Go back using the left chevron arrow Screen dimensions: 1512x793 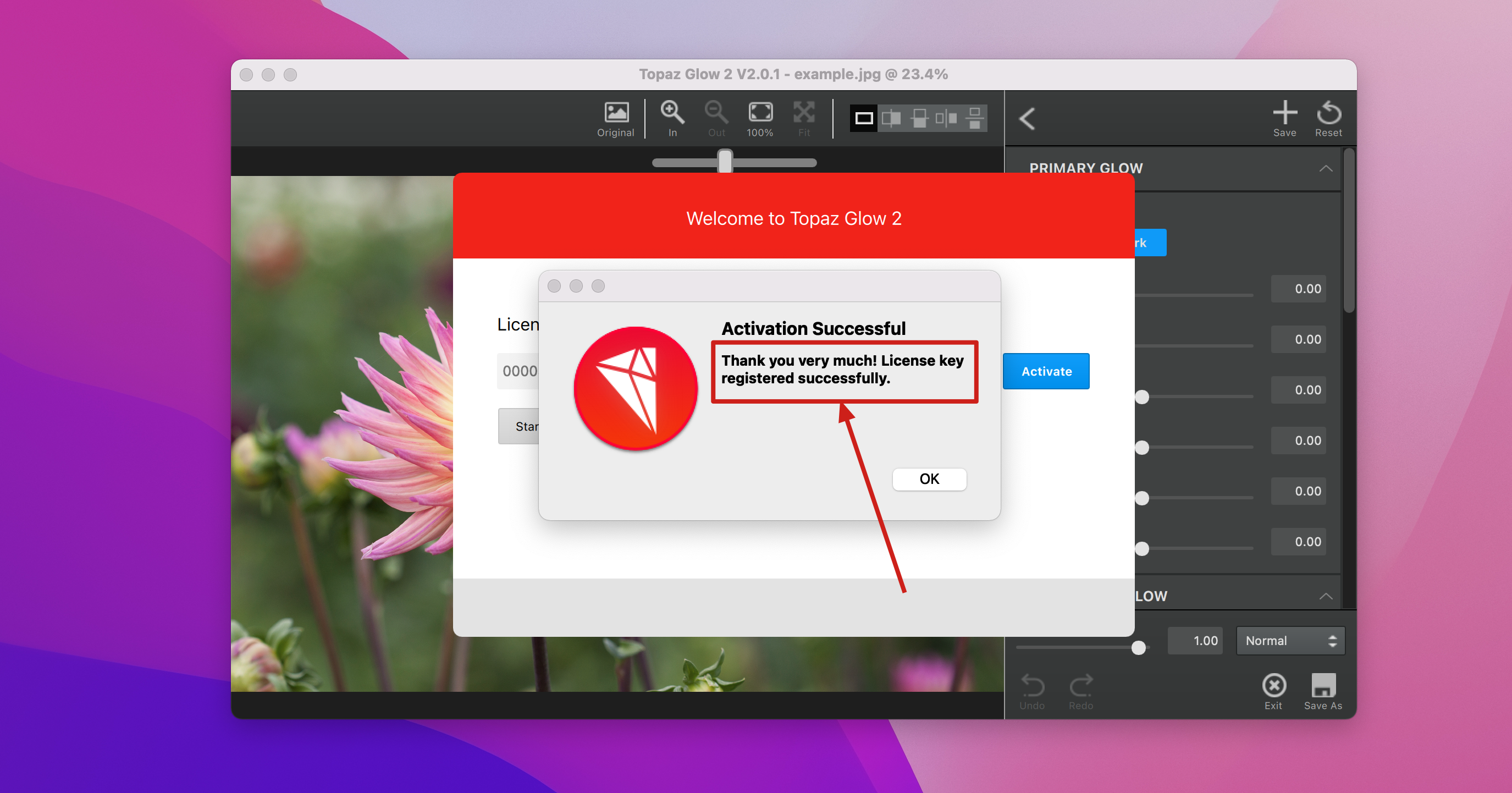1027,119
